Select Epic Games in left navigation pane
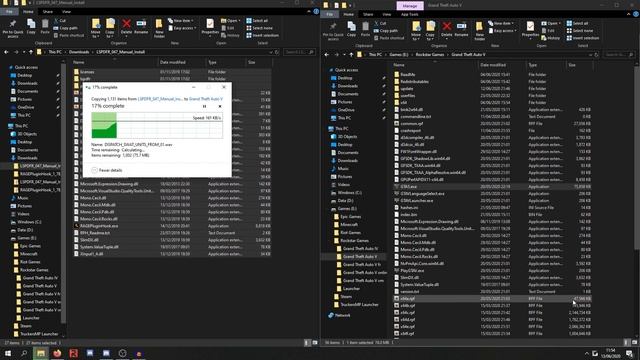Screen dimensions: 640x360 coord(30,246)
